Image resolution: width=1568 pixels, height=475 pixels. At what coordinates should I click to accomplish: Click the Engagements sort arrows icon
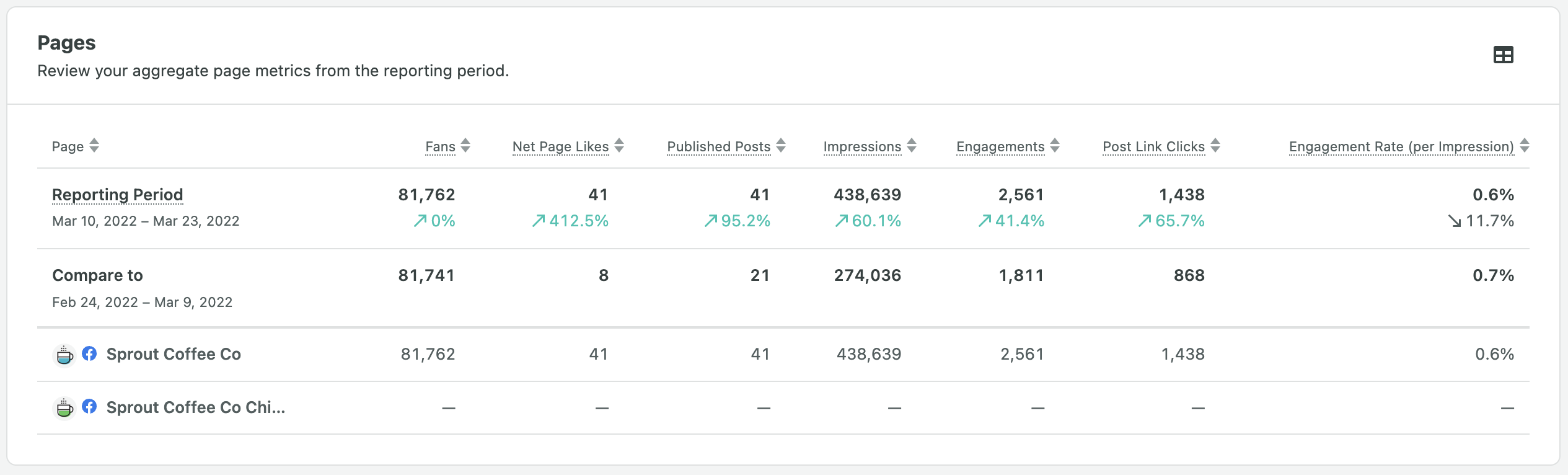(x=1055, y=146)
